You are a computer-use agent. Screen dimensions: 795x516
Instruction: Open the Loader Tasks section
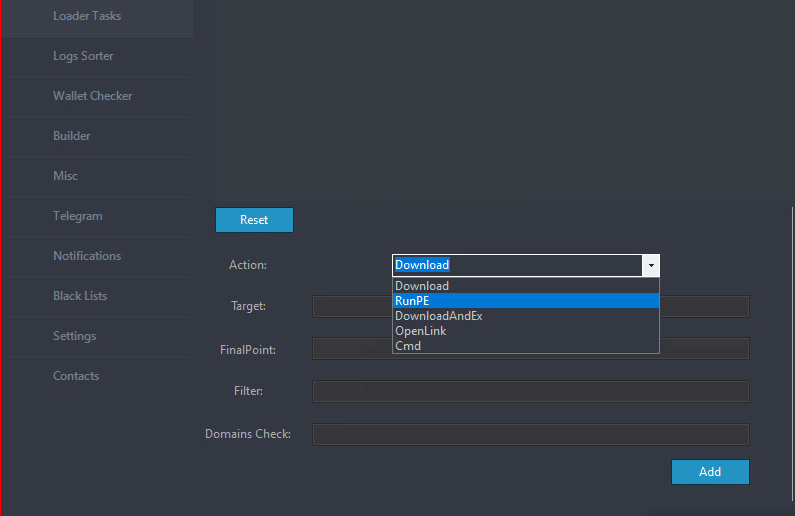[97, 16]
